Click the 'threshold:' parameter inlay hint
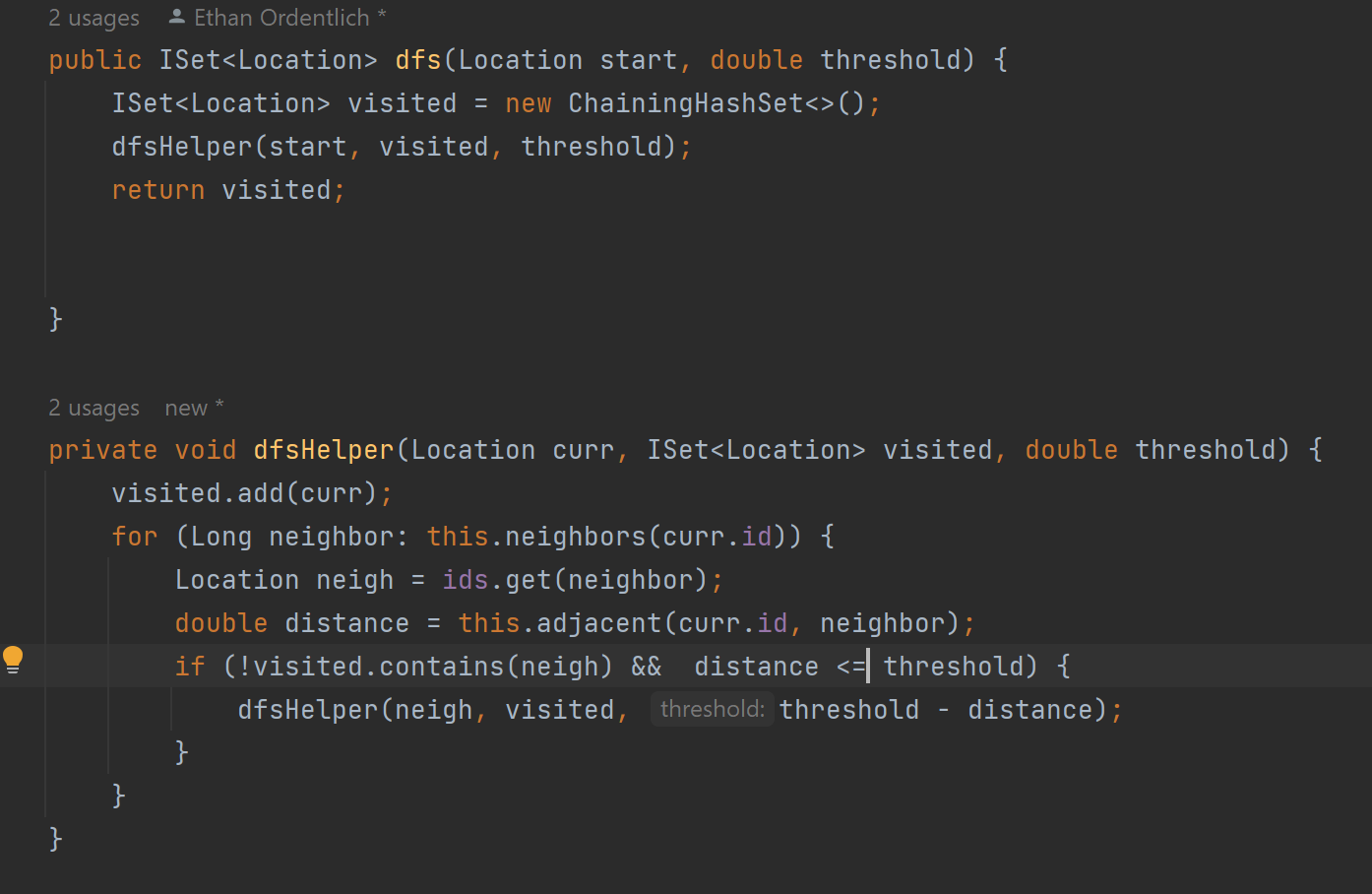The height and width of the screenshot is (894, 1372). [712, 709]
